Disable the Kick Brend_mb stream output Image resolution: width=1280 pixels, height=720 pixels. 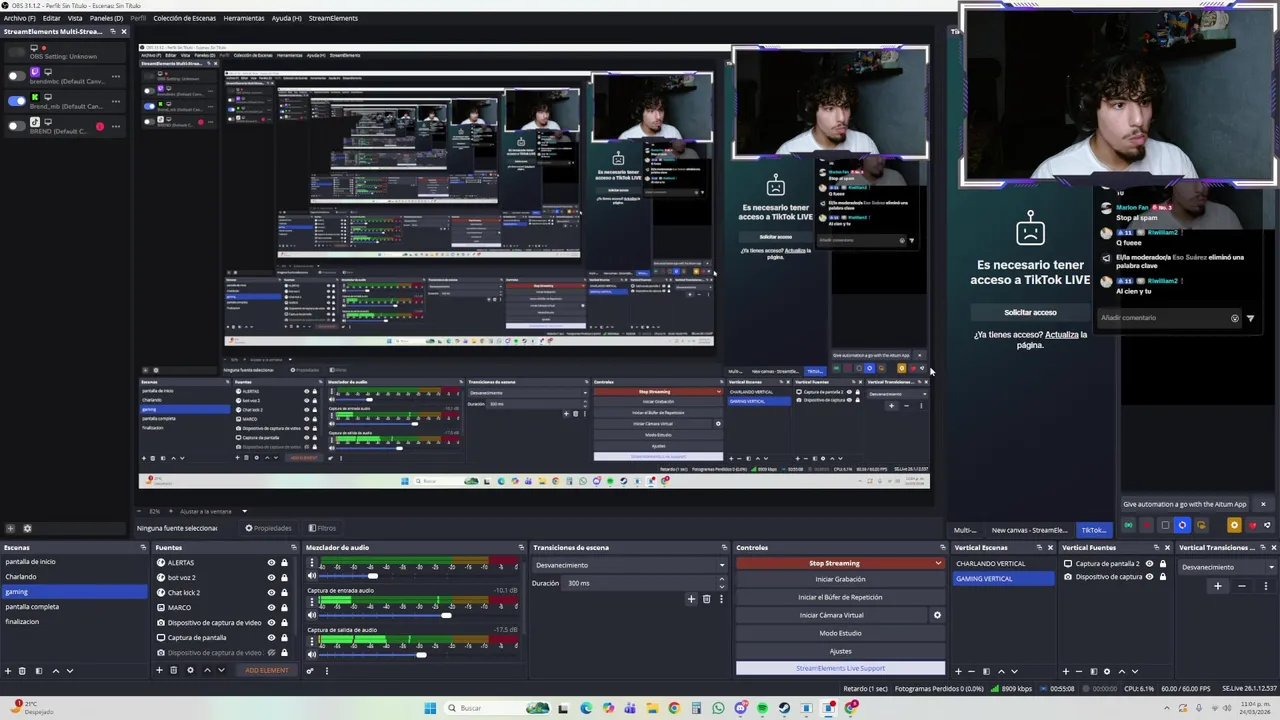[16, 101]
